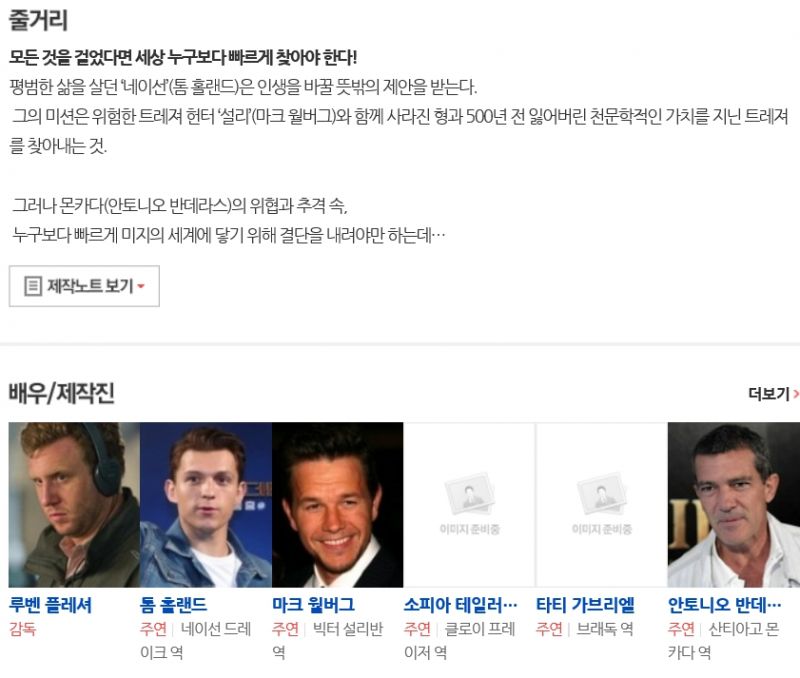Open 톰 홀랜드 photo thumbnail

[x=206, y=505]
